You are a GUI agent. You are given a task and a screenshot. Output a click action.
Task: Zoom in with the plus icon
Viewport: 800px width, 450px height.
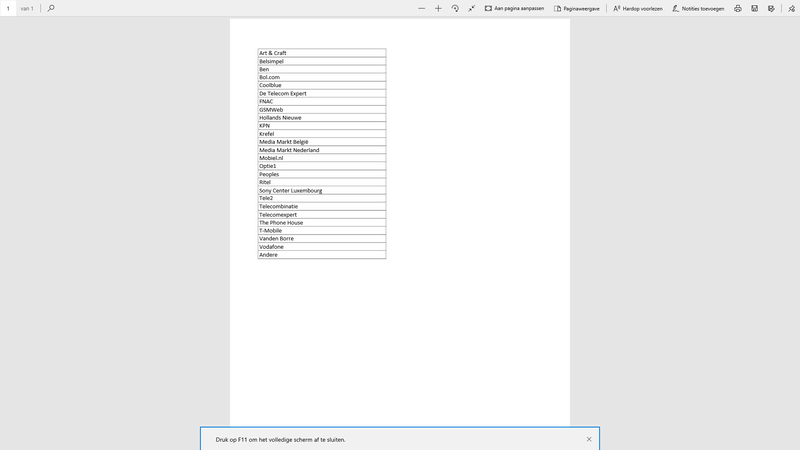(x=438, y=8)
